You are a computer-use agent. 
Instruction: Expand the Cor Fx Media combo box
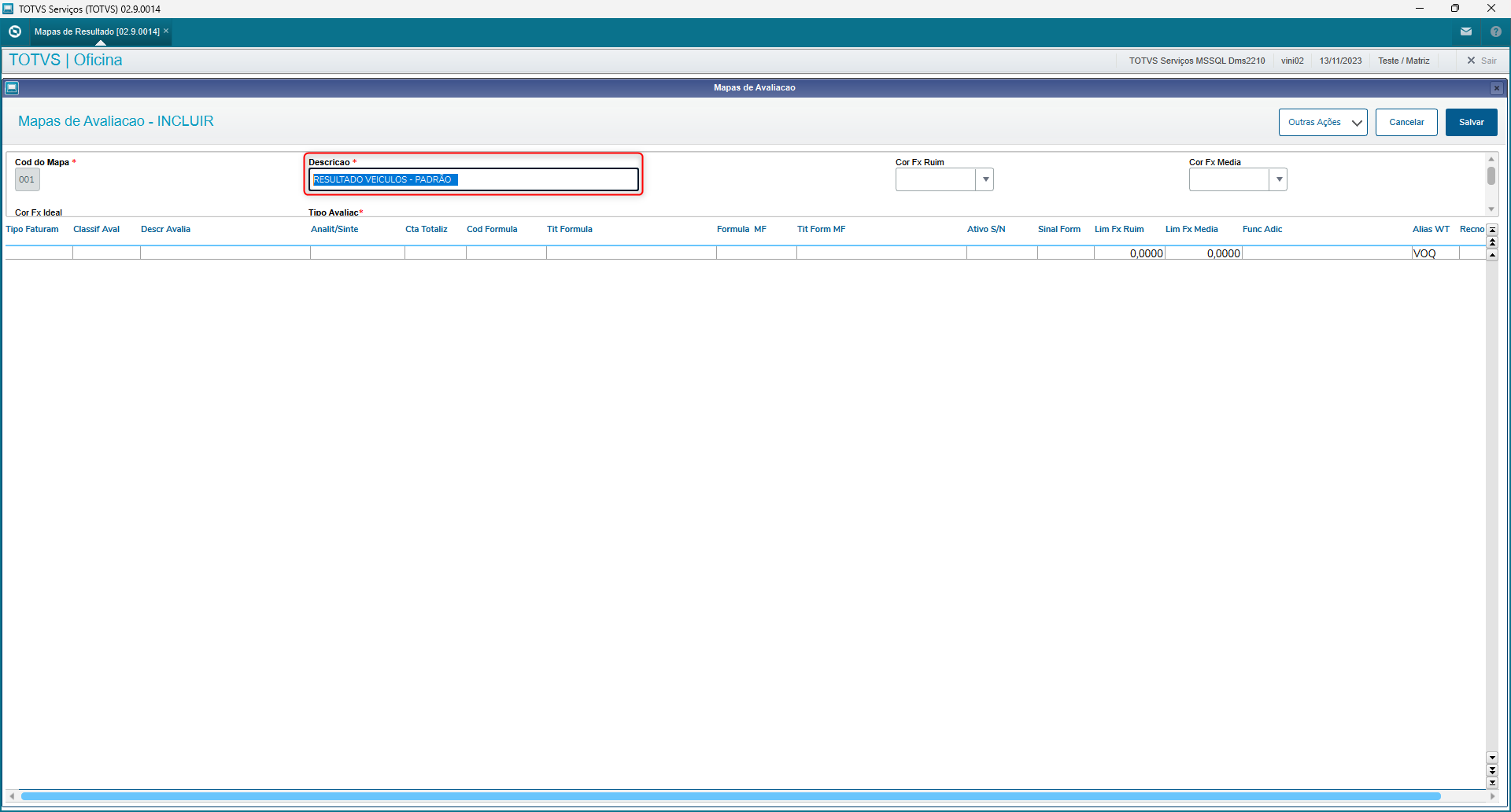click(x=1279, y=179)
